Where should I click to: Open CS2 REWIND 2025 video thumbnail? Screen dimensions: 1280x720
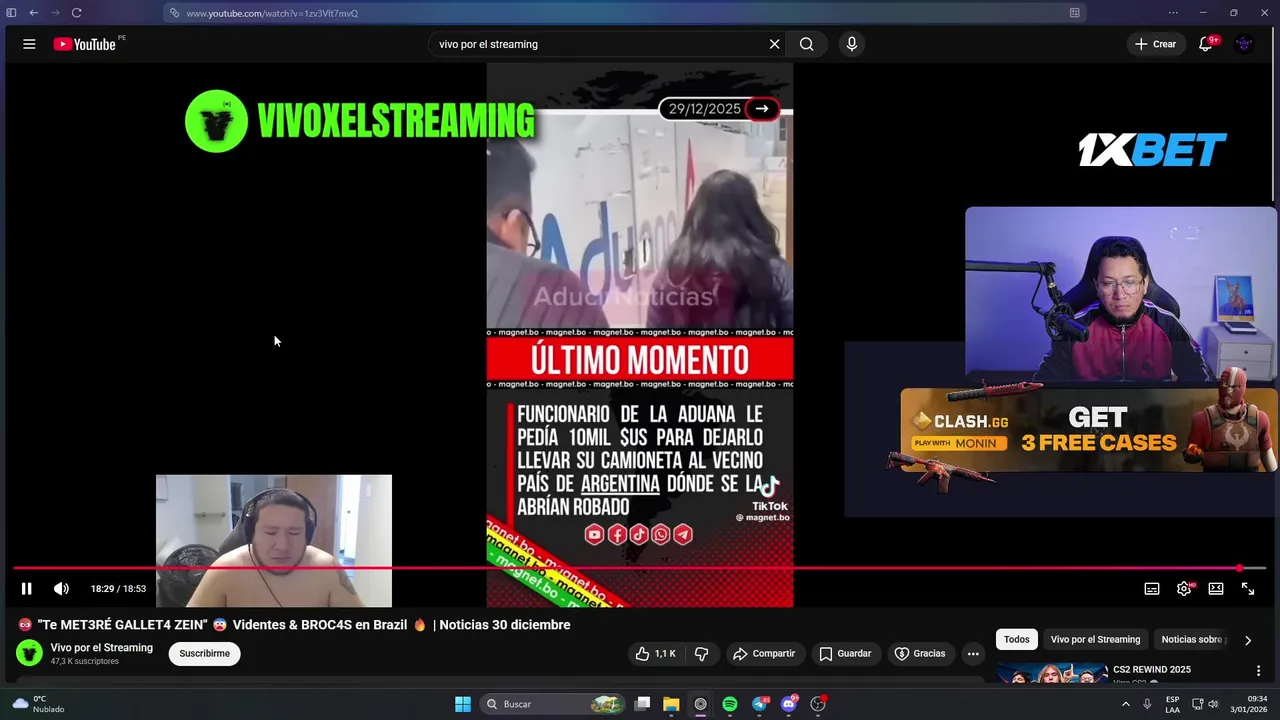[1051, 673]
